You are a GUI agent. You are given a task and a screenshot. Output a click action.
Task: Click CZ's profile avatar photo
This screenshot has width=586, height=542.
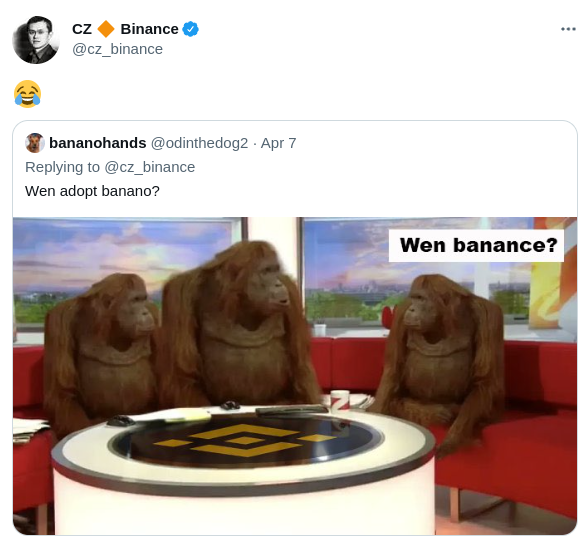36,40
